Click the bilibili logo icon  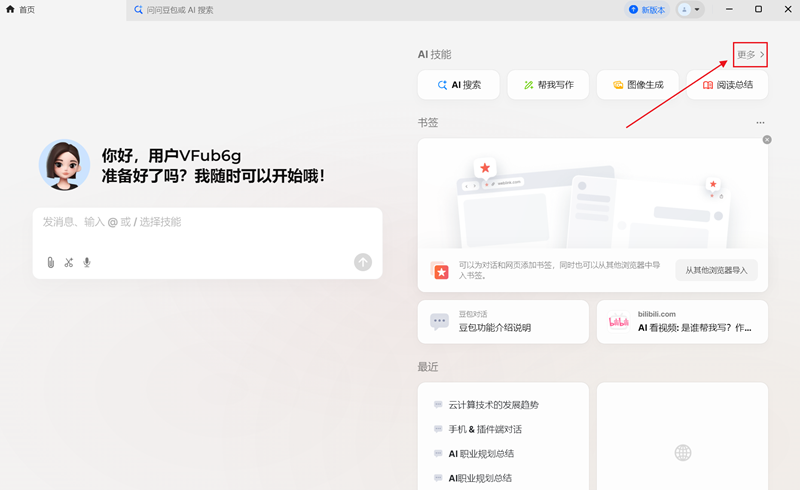click(618, 322)
